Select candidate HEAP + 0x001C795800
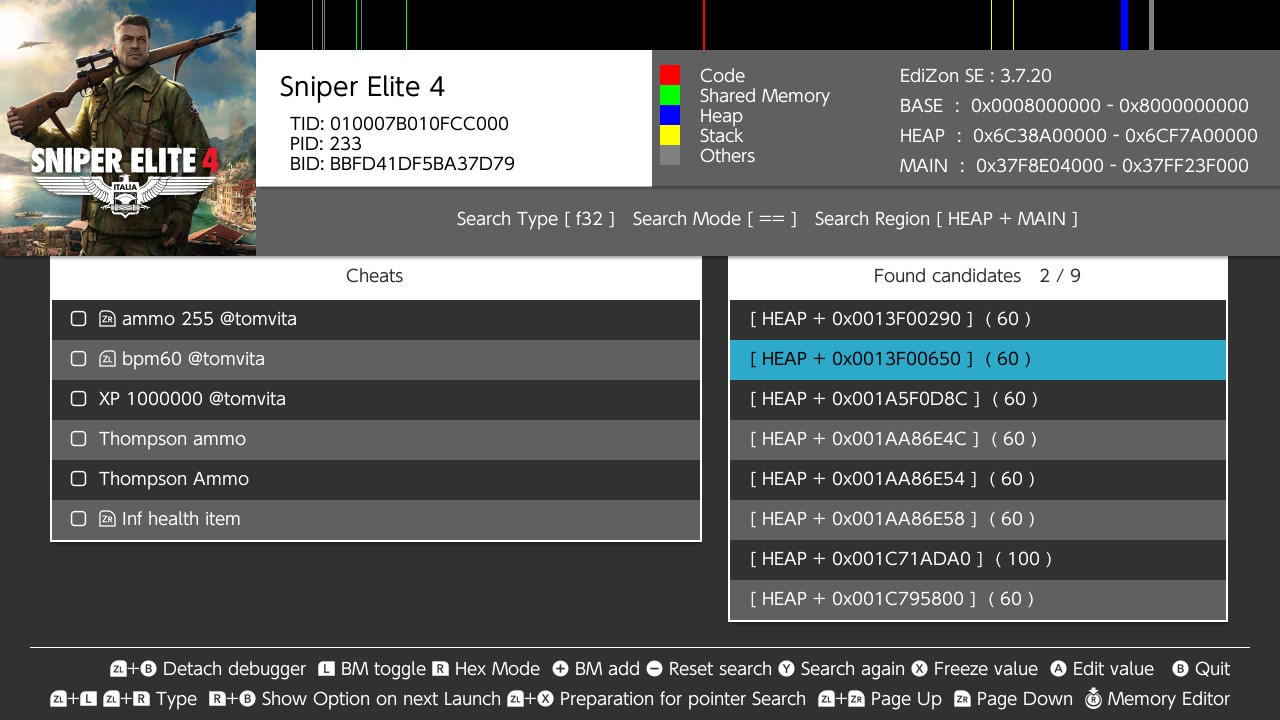Screen dimensions: 1280x720 point(978,599)
